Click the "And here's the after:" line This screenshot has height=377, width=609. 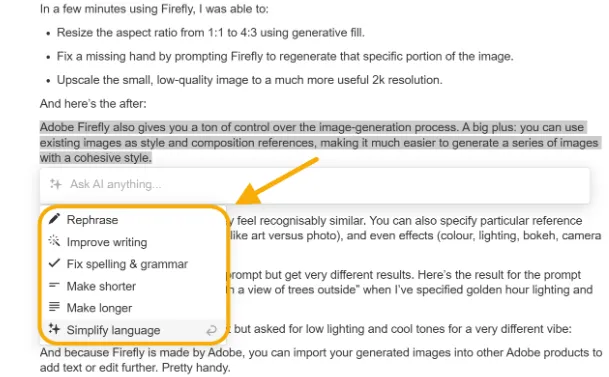(x=93, y=104)
